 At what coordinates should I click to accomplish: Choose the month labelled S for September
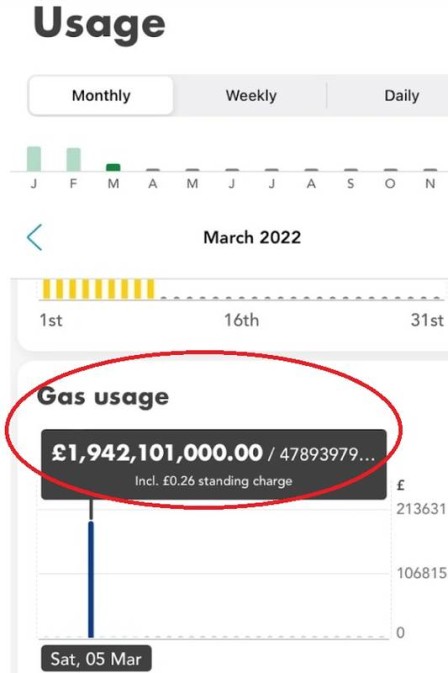(351, 184)
